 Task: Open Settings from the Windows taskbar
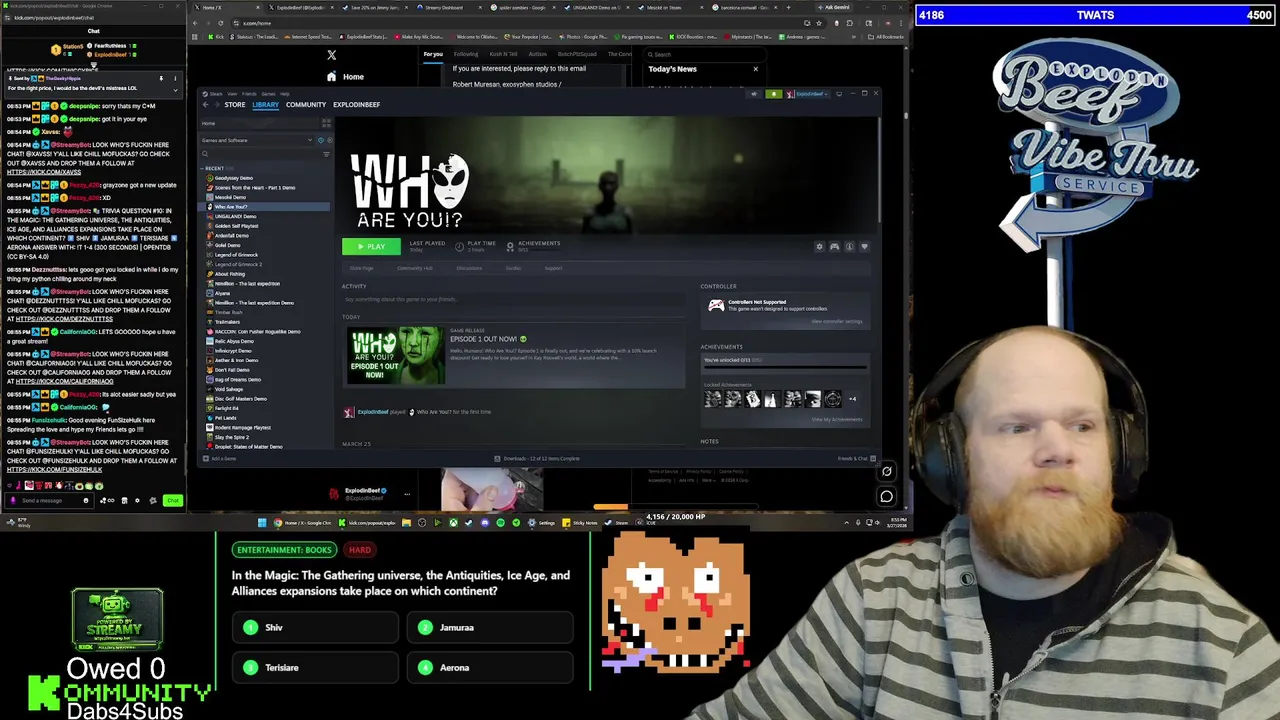[542, 522]
